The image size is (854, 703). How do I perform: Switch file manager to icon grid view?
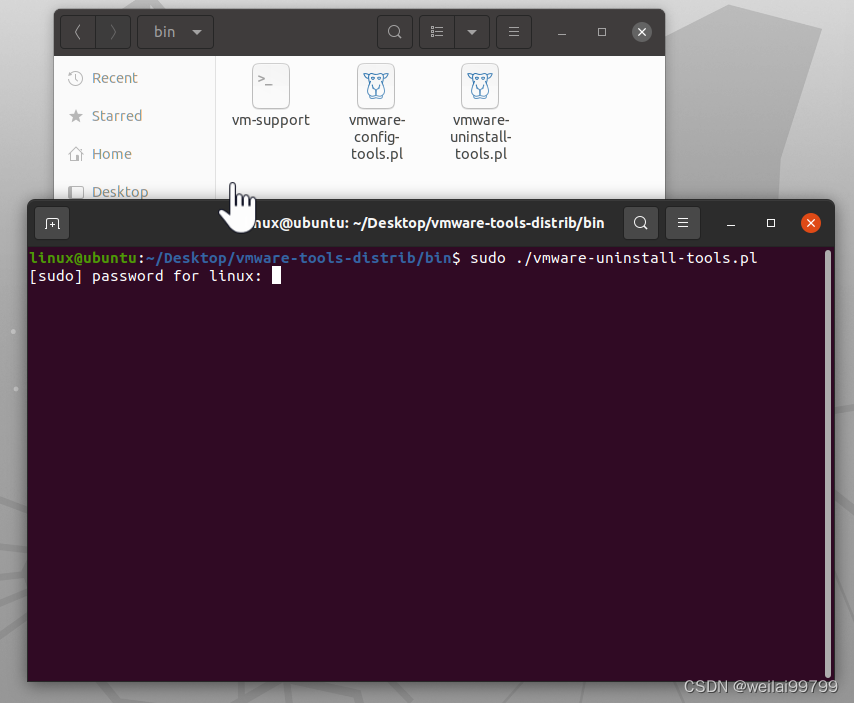(x=436, y=31)
